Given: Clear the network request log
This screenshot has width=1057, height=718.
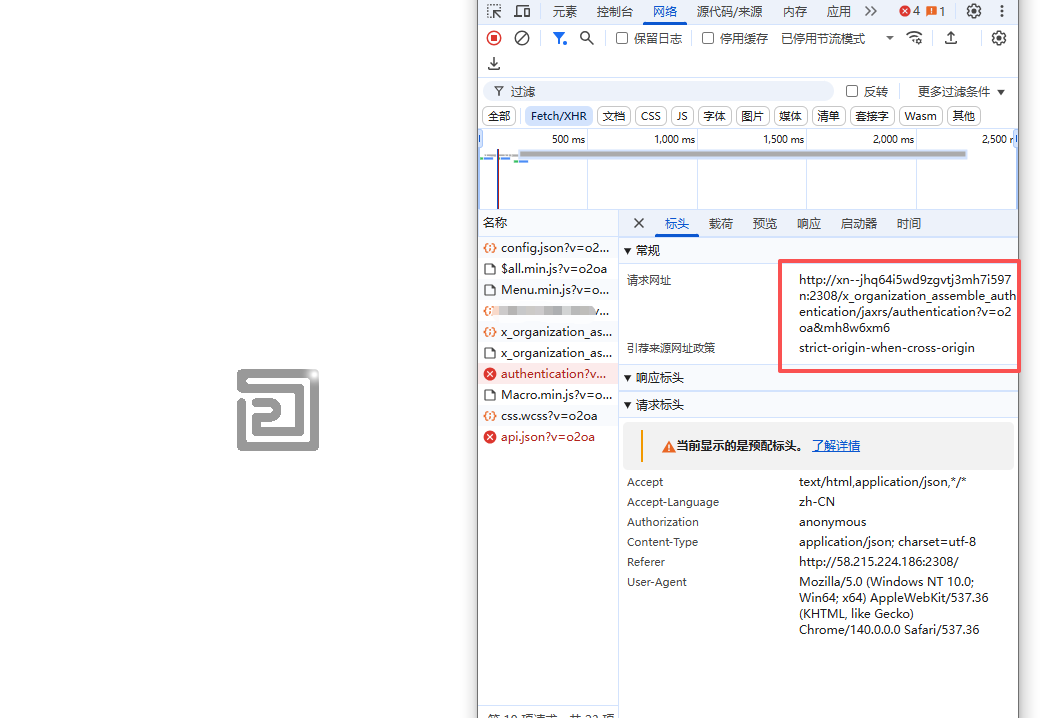Looking at the screenshot, I should coord(521,38).
